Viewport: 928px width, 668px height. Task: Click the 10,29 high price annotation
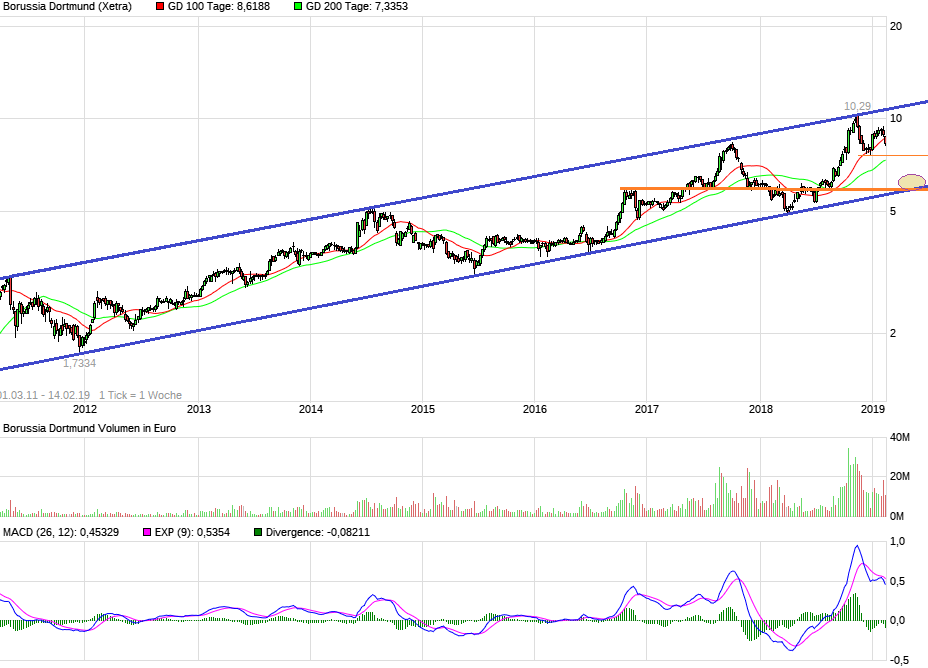coord(857,107)
